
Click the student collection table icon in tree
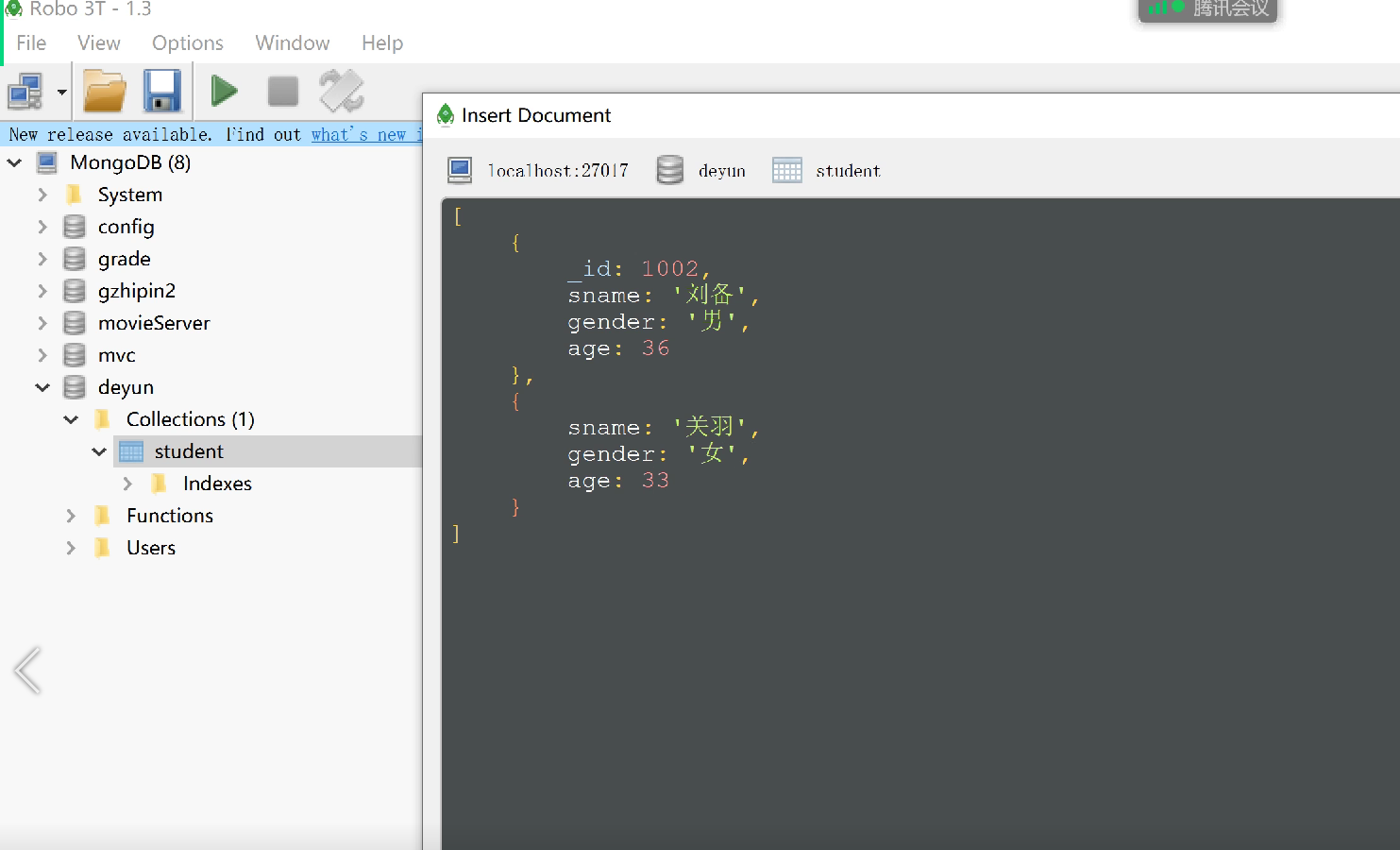click(131, 451)
